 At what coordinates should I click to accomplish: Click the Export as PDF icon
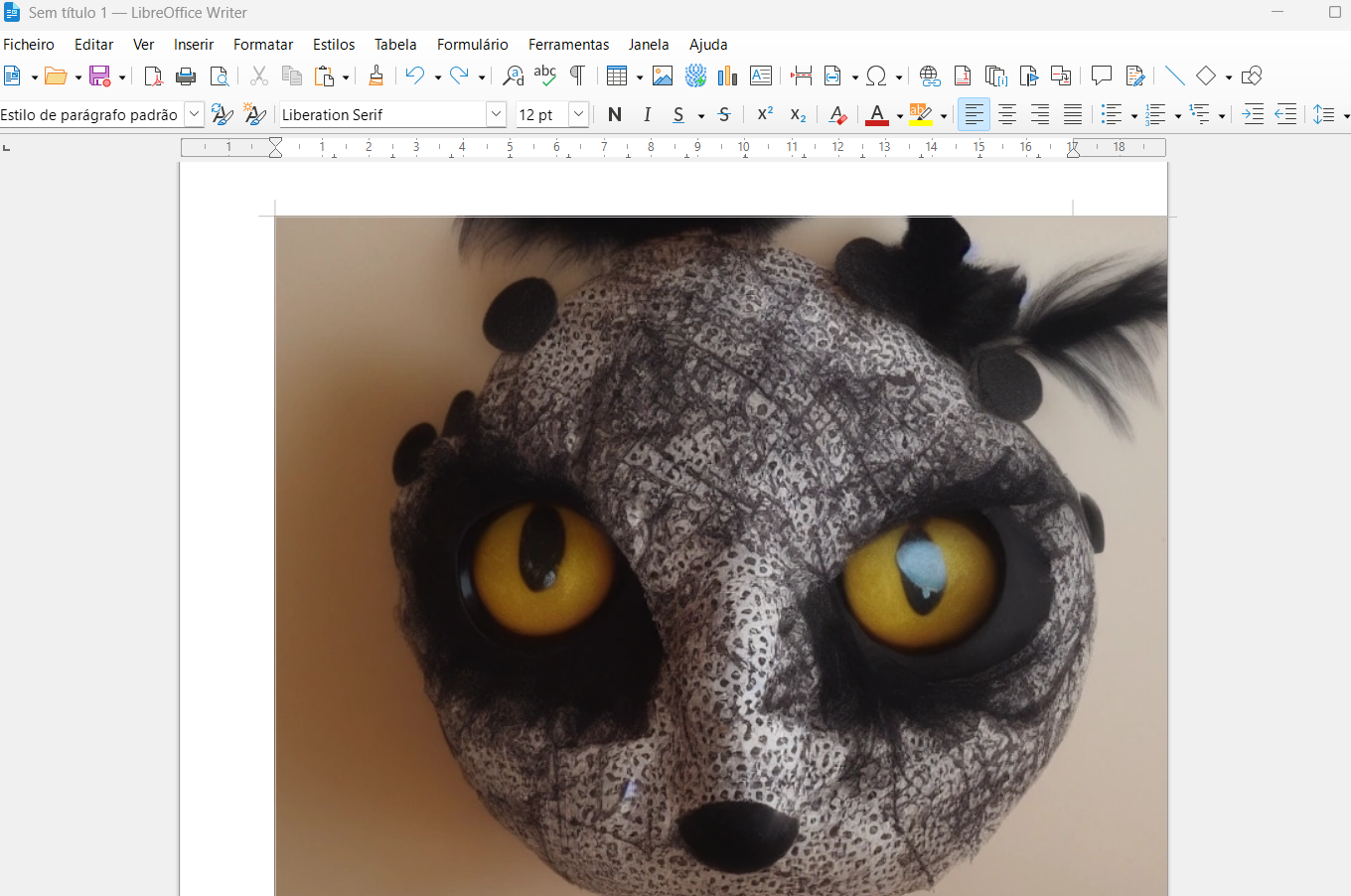pos(153,76)
